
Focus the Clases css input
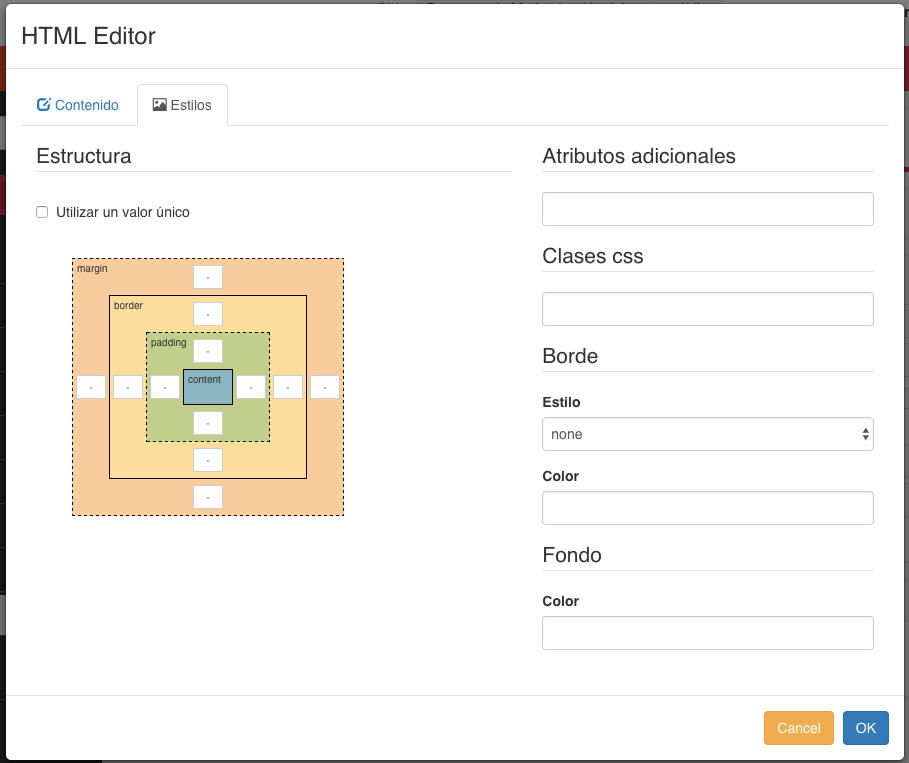(x=708, y=309)
